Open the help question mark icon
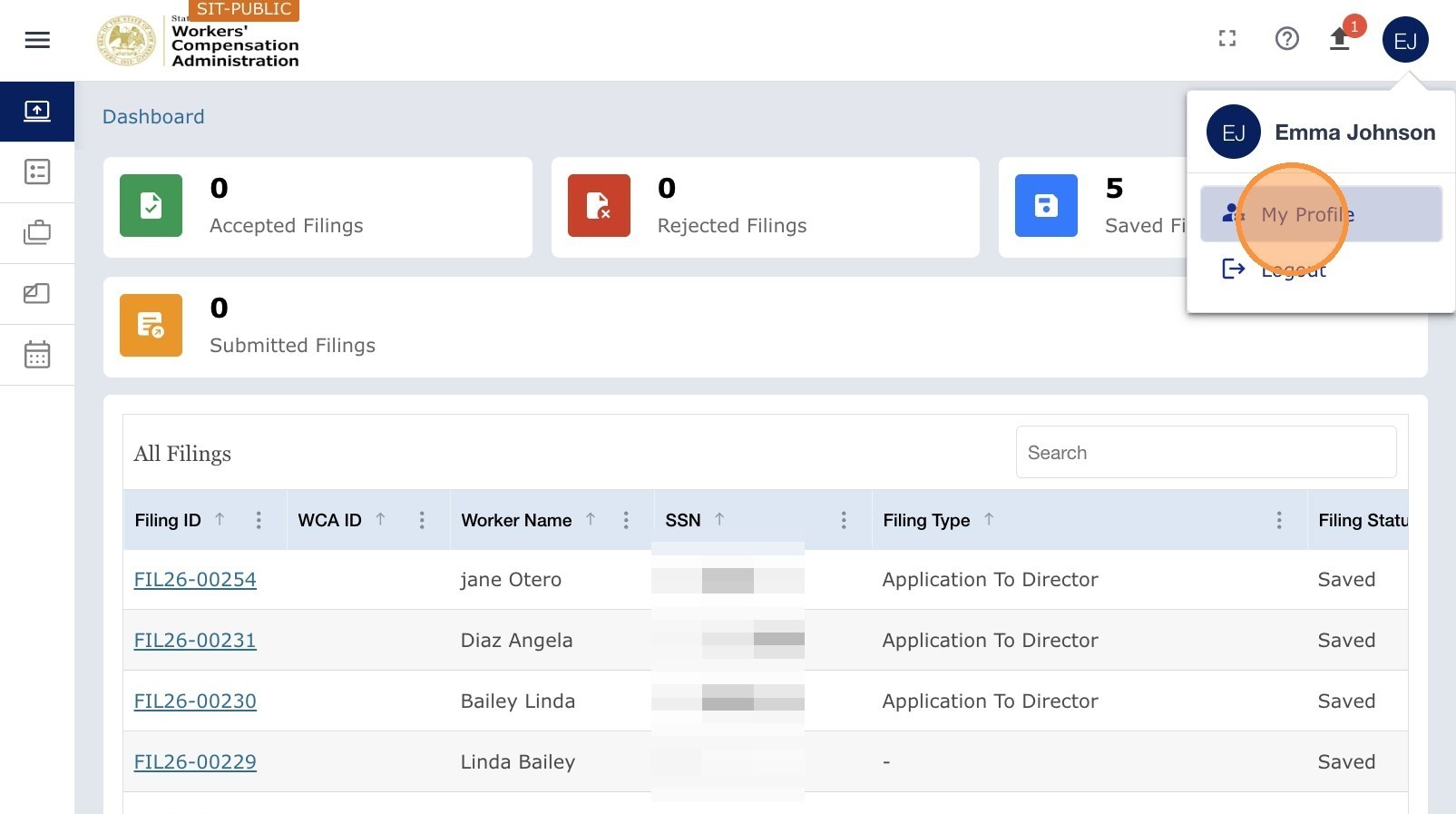The image size is (1456, 814). click(1286, 39)
